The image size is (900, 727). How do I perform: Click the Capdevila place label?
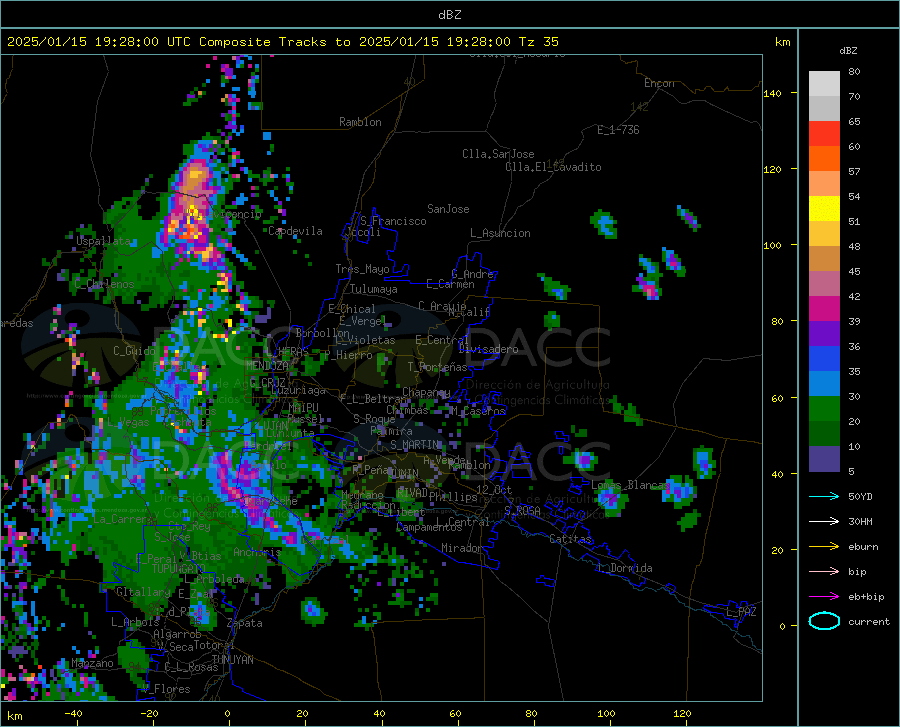pos(295,231)
